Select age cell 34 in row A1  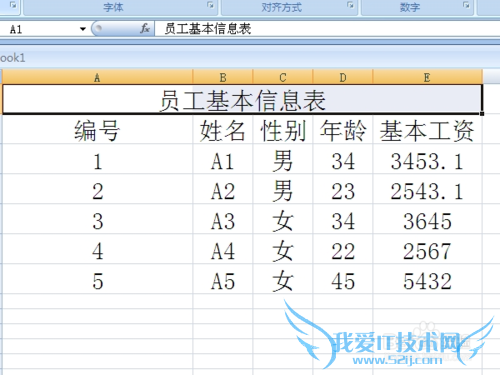click(x=343, y=159)
